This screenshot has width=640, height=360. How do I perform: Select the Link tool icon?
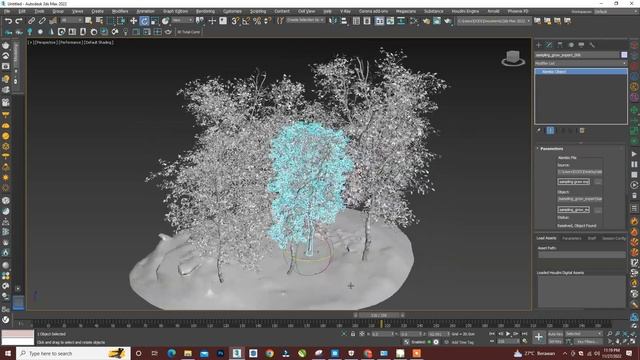[x=31, y=20]
